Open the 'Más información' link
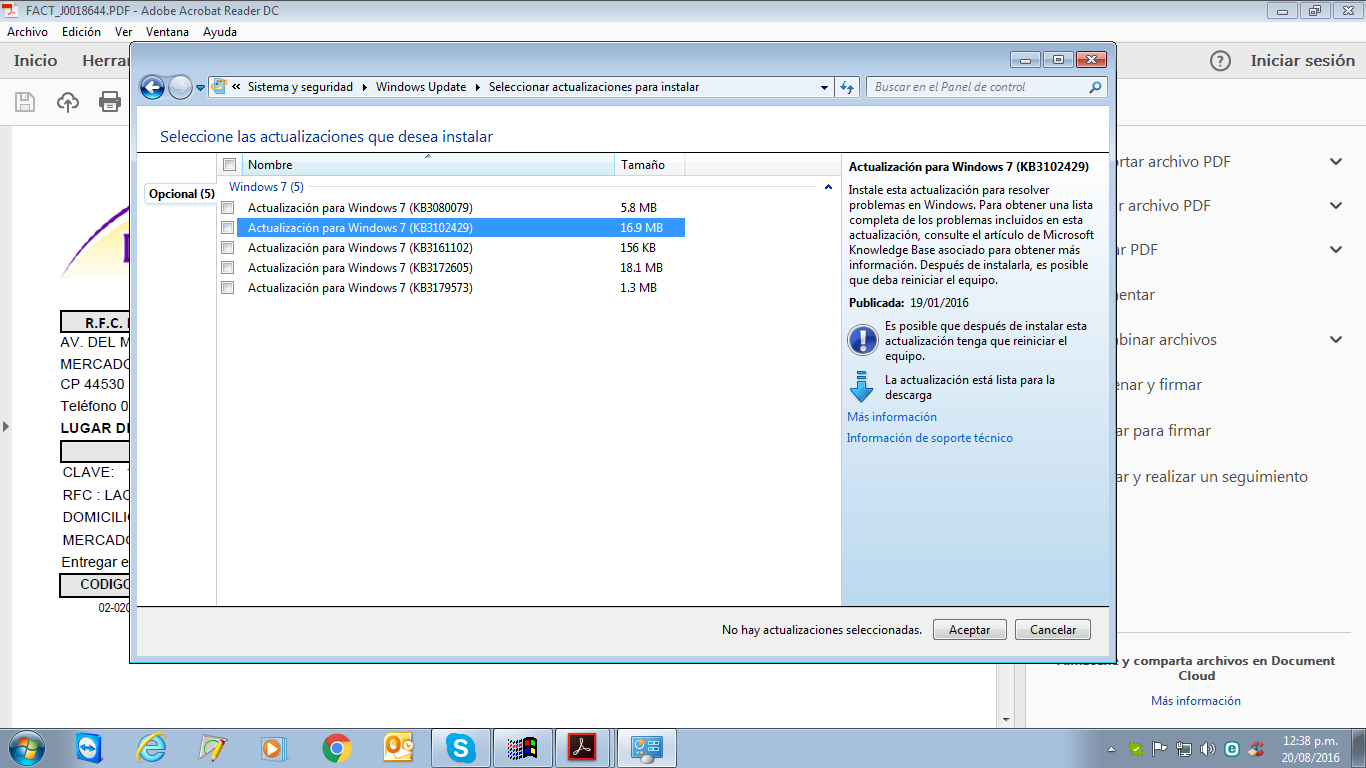 892,417
